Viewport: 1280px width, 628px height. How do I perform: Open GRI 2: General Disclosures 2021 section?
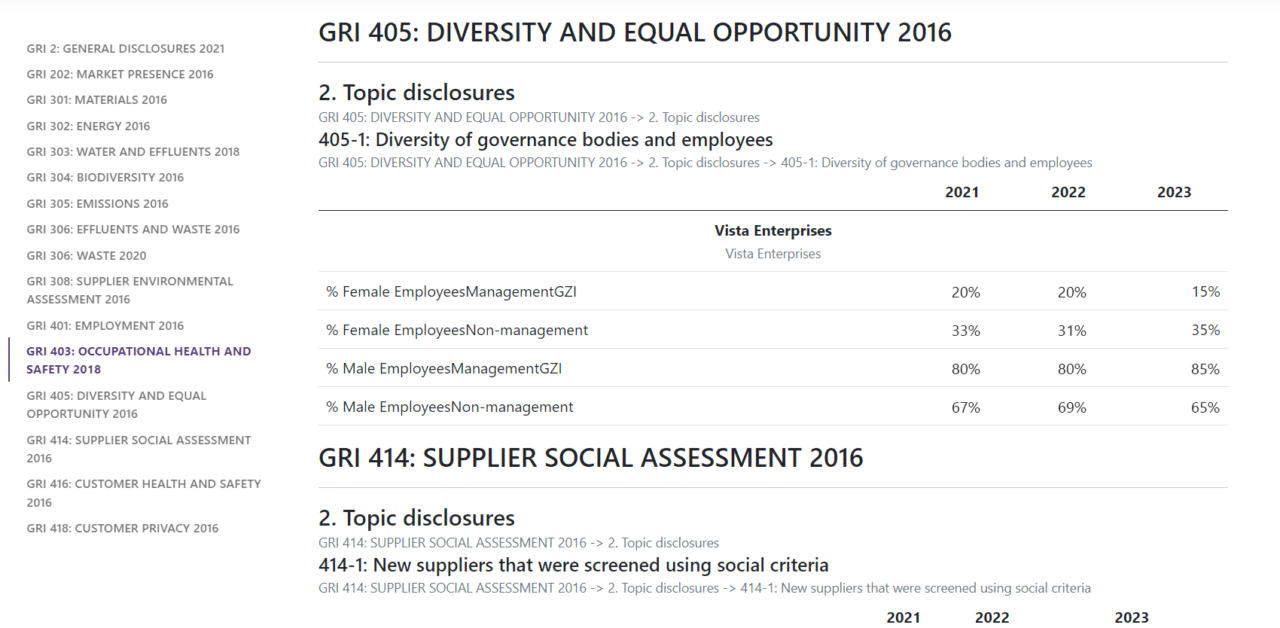click(125, 48)
